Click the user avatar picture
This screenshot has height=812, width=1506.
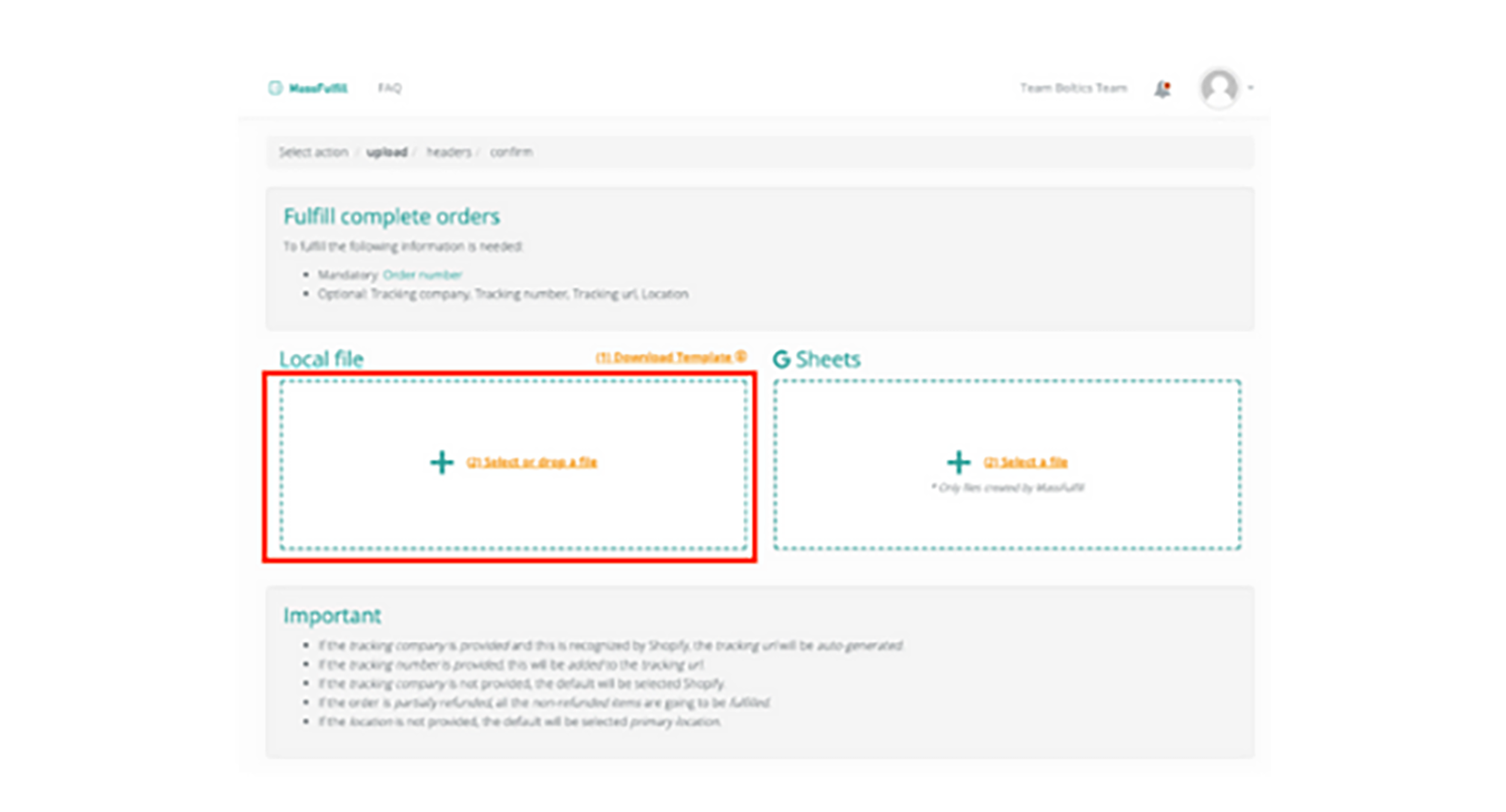coord(1219,88)
